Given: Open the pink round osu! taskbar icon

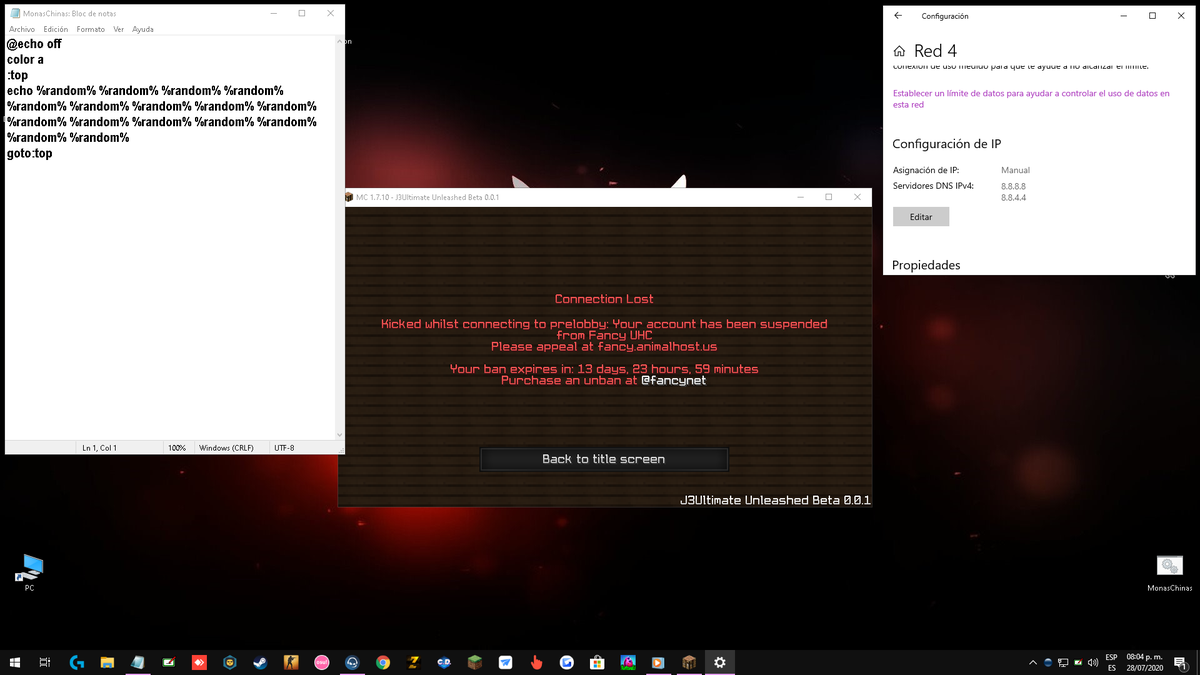Looking at the screenshot, I should click(321, 662).
